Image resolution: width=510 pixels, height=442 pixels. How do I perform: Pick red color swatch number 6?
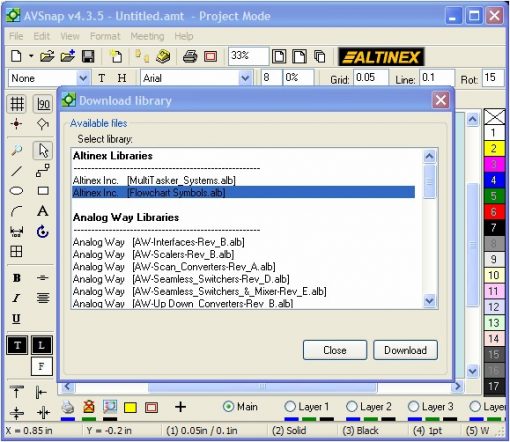point(494,212)
